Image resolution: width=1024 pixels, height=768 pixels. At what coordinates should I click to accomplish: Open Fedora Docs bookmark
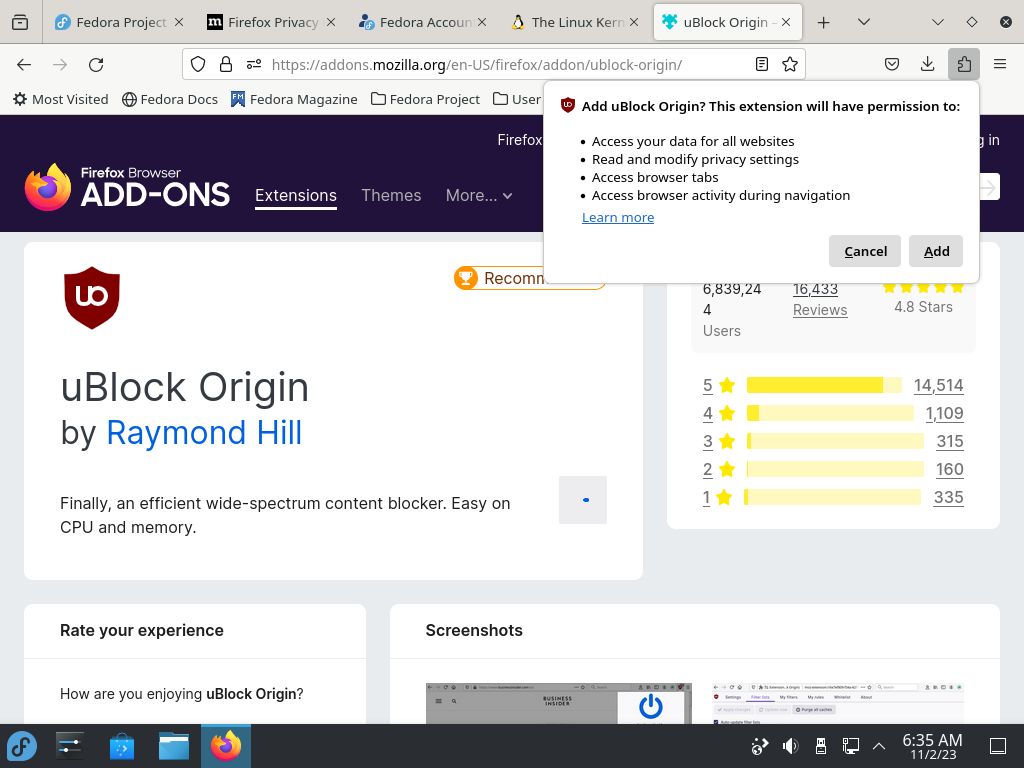(x=170, y=99)
